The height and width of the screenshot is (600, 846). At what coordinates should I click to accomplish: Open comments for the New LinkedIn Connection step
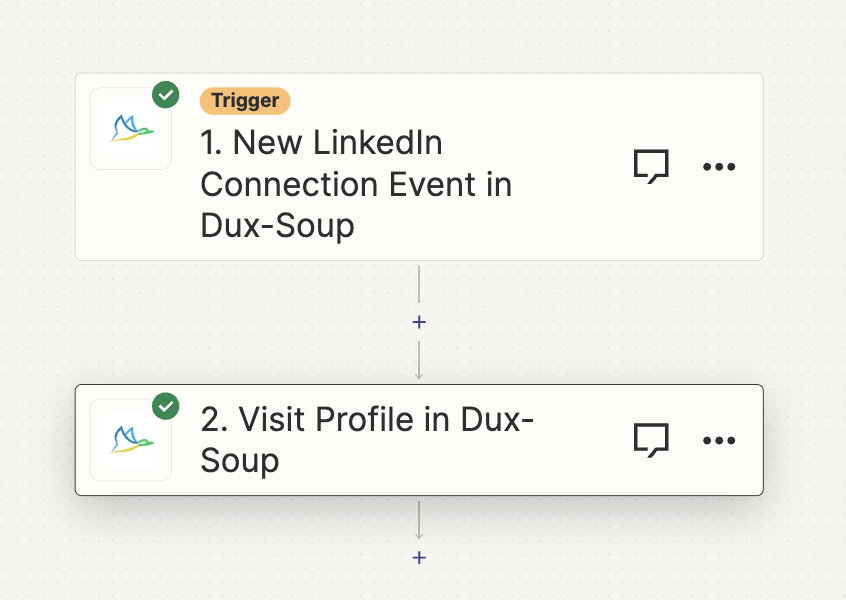651,166
